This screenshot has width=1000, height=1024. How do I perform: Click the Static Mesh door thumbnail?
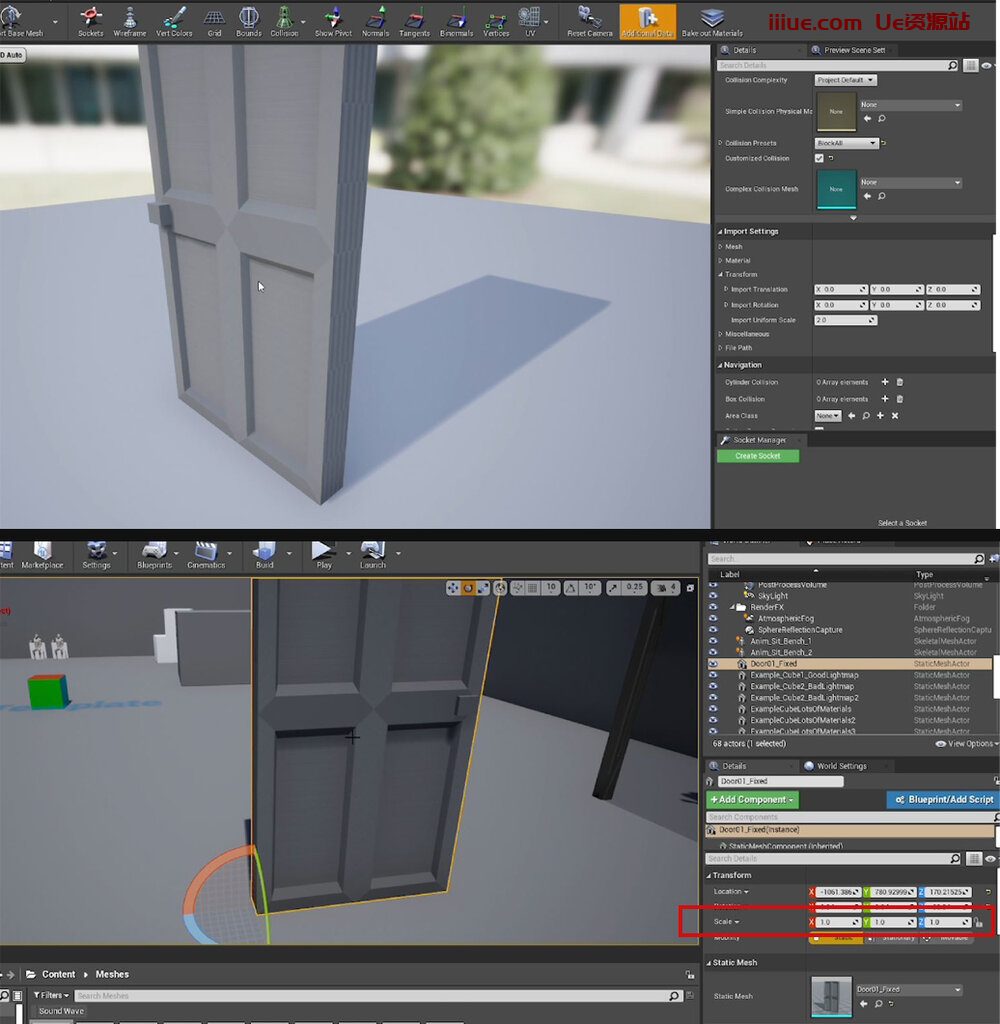(x=831, y=997)
